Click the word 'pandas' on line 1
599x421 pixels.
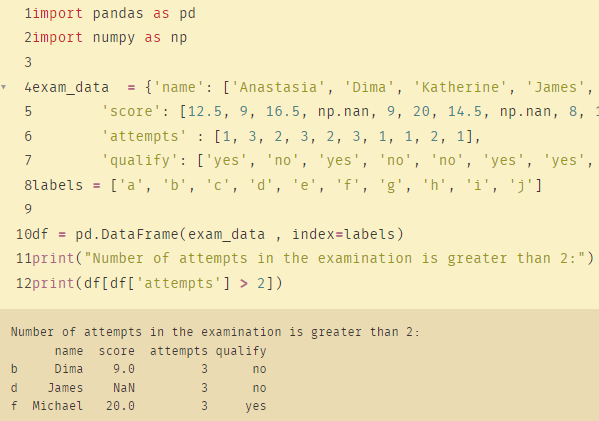pos(118,13)
